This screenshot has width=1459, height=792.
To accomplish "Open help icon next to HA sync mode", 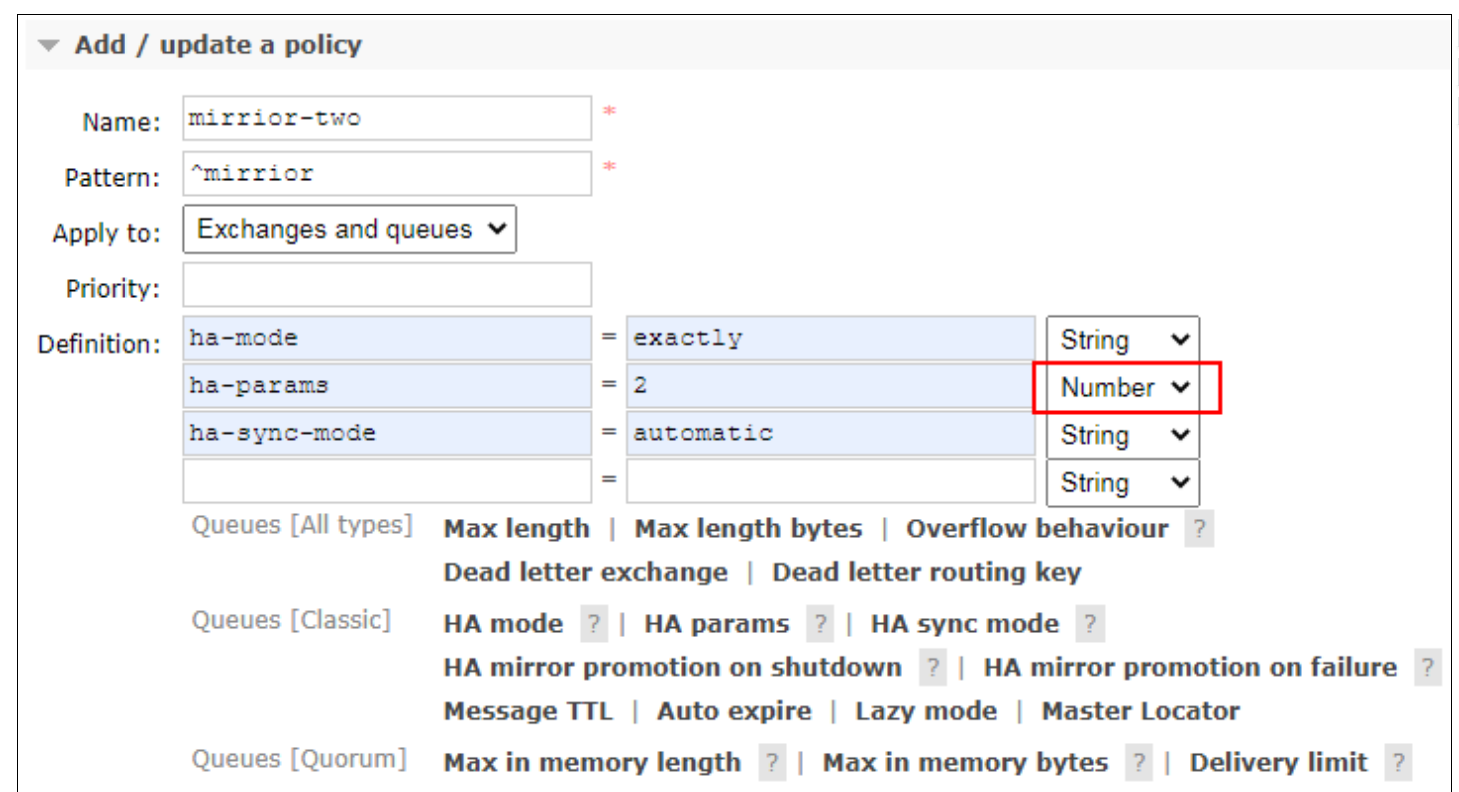I will coord(1090,625).
